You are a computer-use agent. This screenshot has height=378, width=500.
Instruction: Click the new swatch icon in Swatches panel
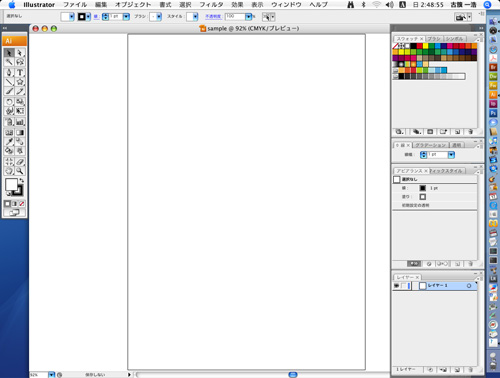458,132
